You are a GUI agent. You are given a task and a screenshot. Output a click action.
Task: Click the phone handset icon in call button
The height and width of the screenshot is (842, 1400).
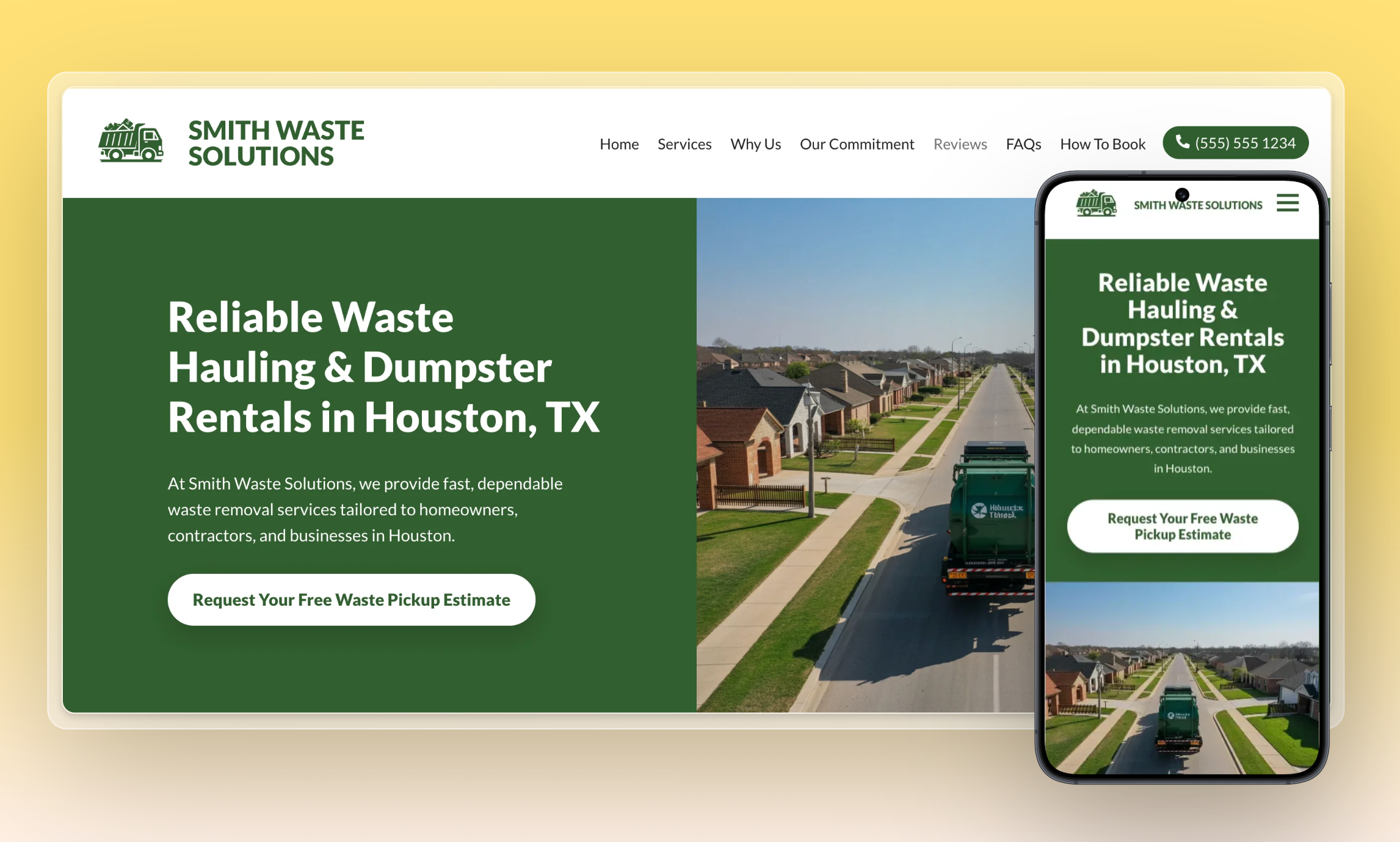pyautogui.click(x=1182, y=142)
